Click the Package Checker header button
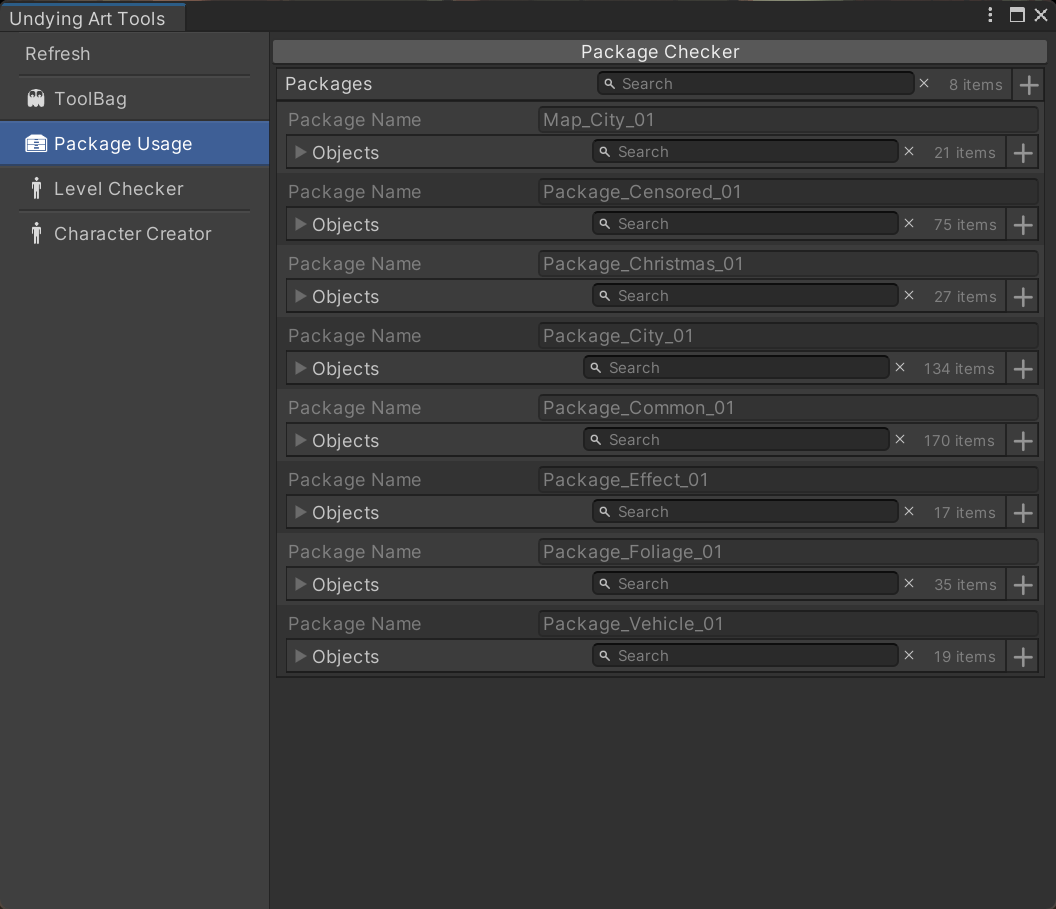Image resolution: width=1056 pixels, height=909 pixels. coord(660,52)
